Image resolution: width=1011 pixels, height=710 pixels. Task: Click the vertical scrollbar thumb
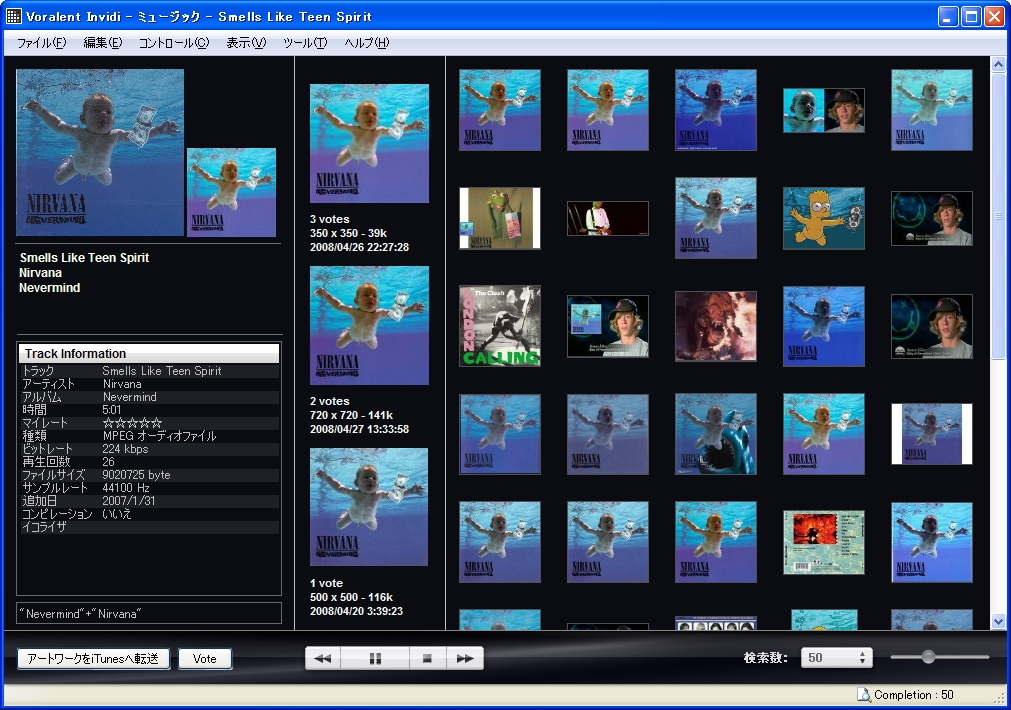click(x=998, y=215)
